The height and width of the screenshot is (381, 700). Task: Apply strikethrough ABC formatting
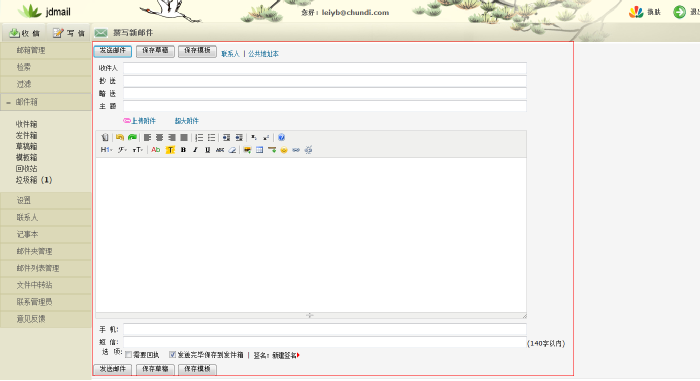[x=220, y=150]
